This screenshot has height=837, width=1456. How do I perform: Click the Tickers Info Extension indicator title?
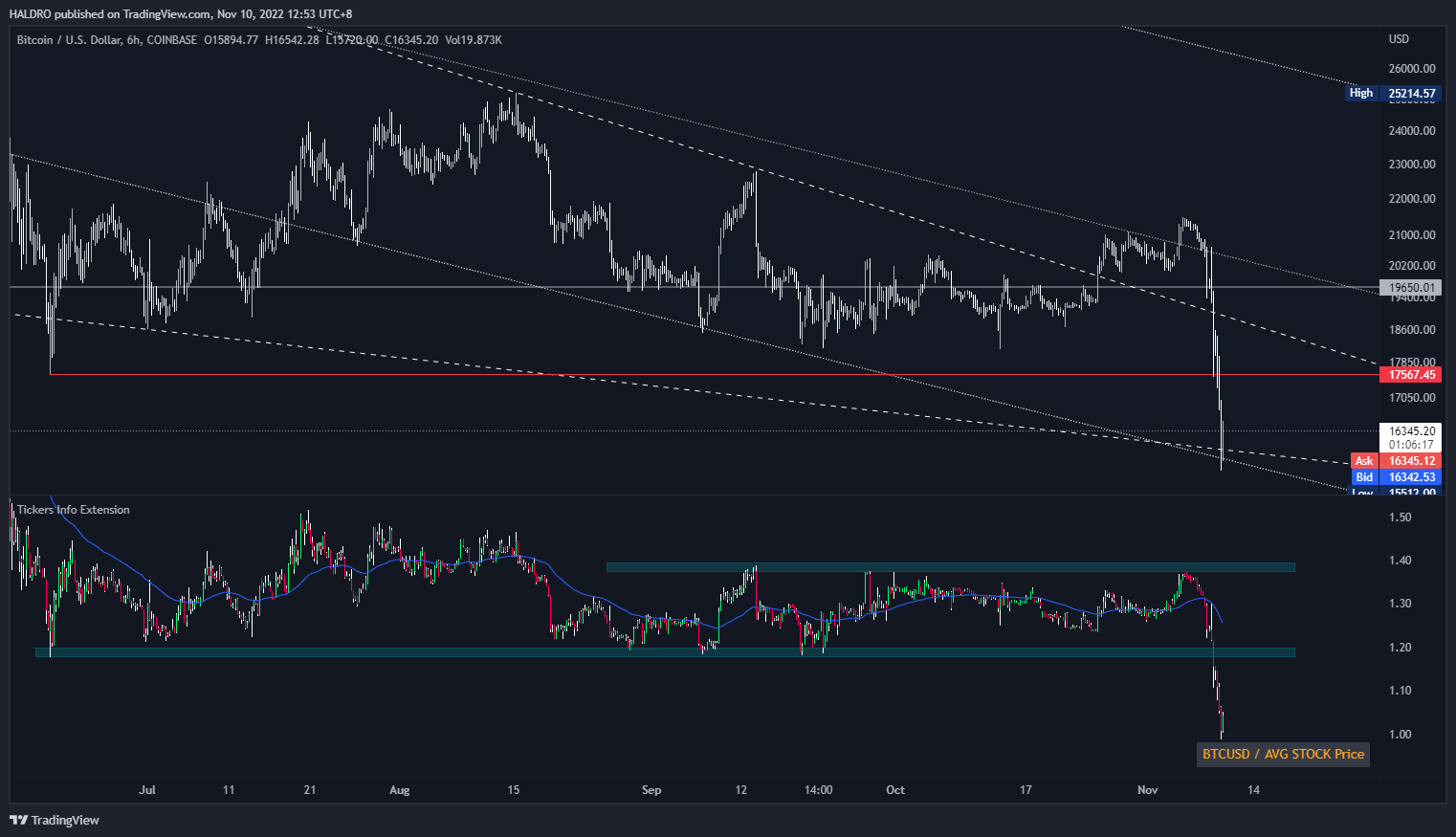click(x=74, y=510)
